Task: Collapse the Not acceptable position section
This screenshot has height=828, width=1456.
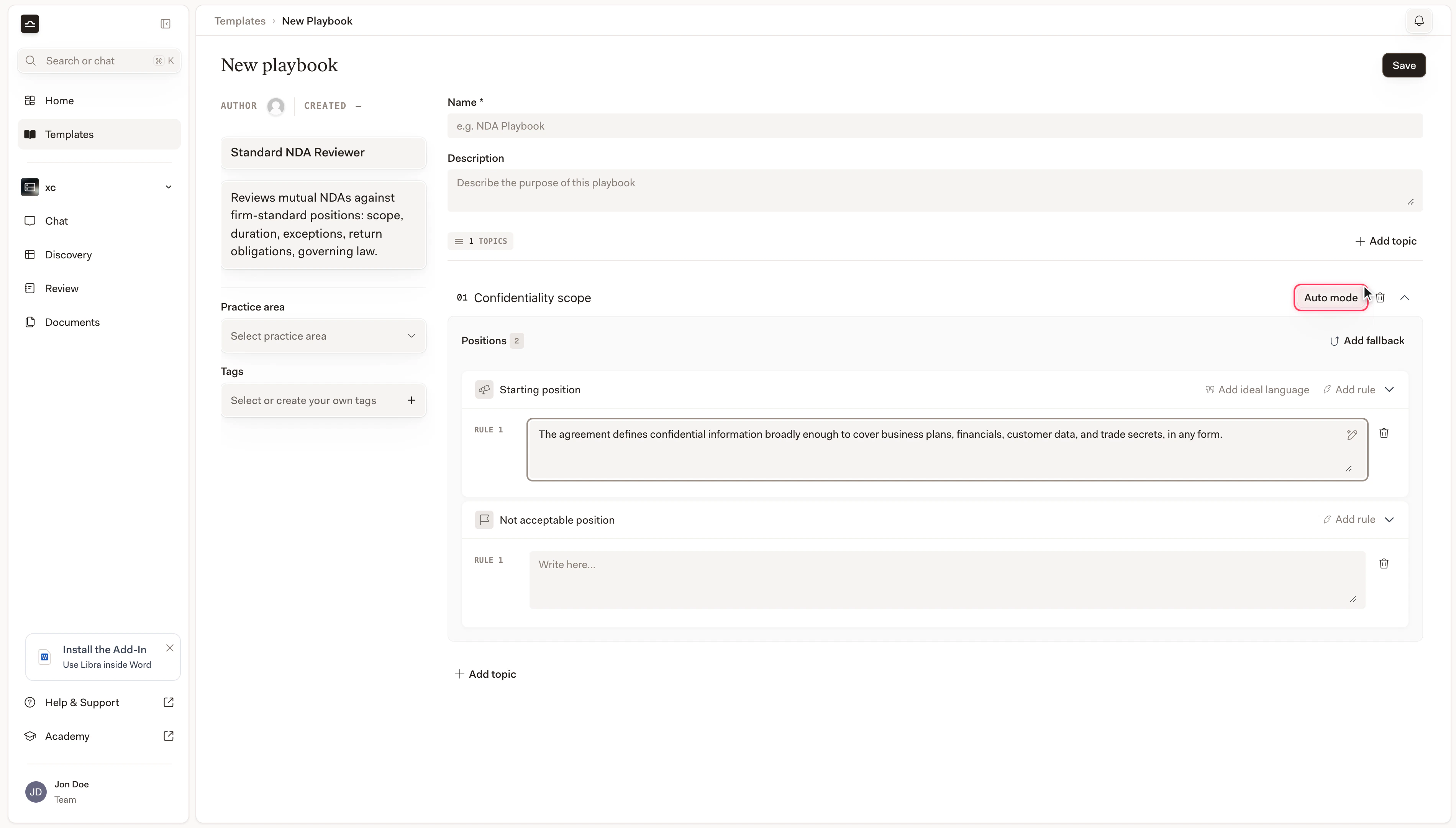Action: click(1389, 520)
